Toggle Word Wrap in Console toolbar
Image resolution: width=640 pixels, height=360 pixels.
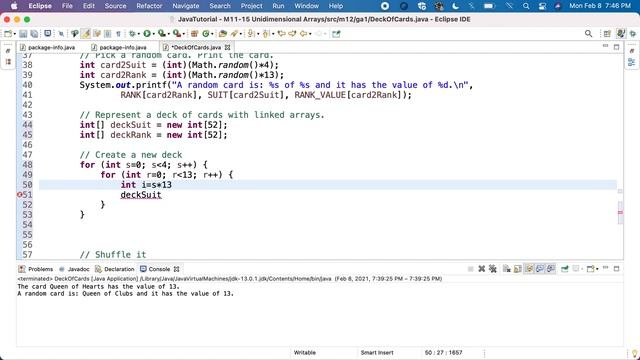pyautogui.click(x=529, y=269)
